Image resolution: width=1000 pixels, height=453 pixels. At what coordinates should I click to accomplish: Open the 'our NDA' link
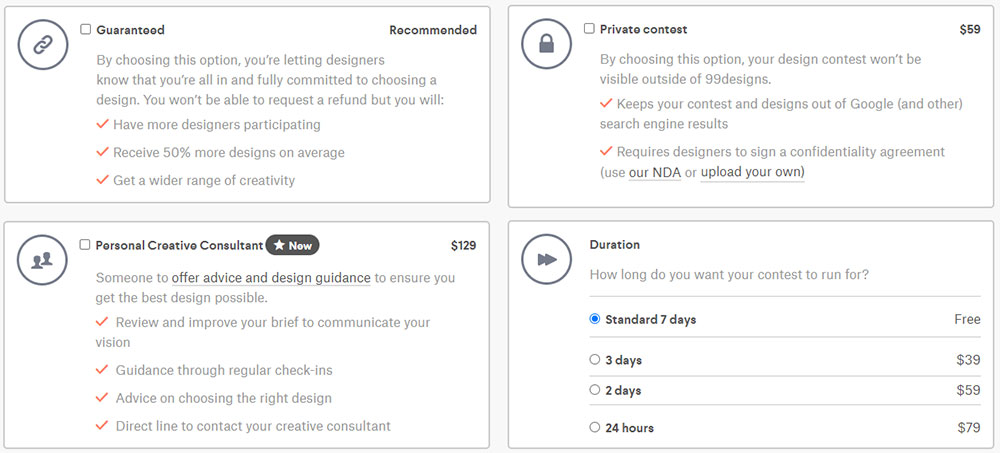[x=654, y=172]
